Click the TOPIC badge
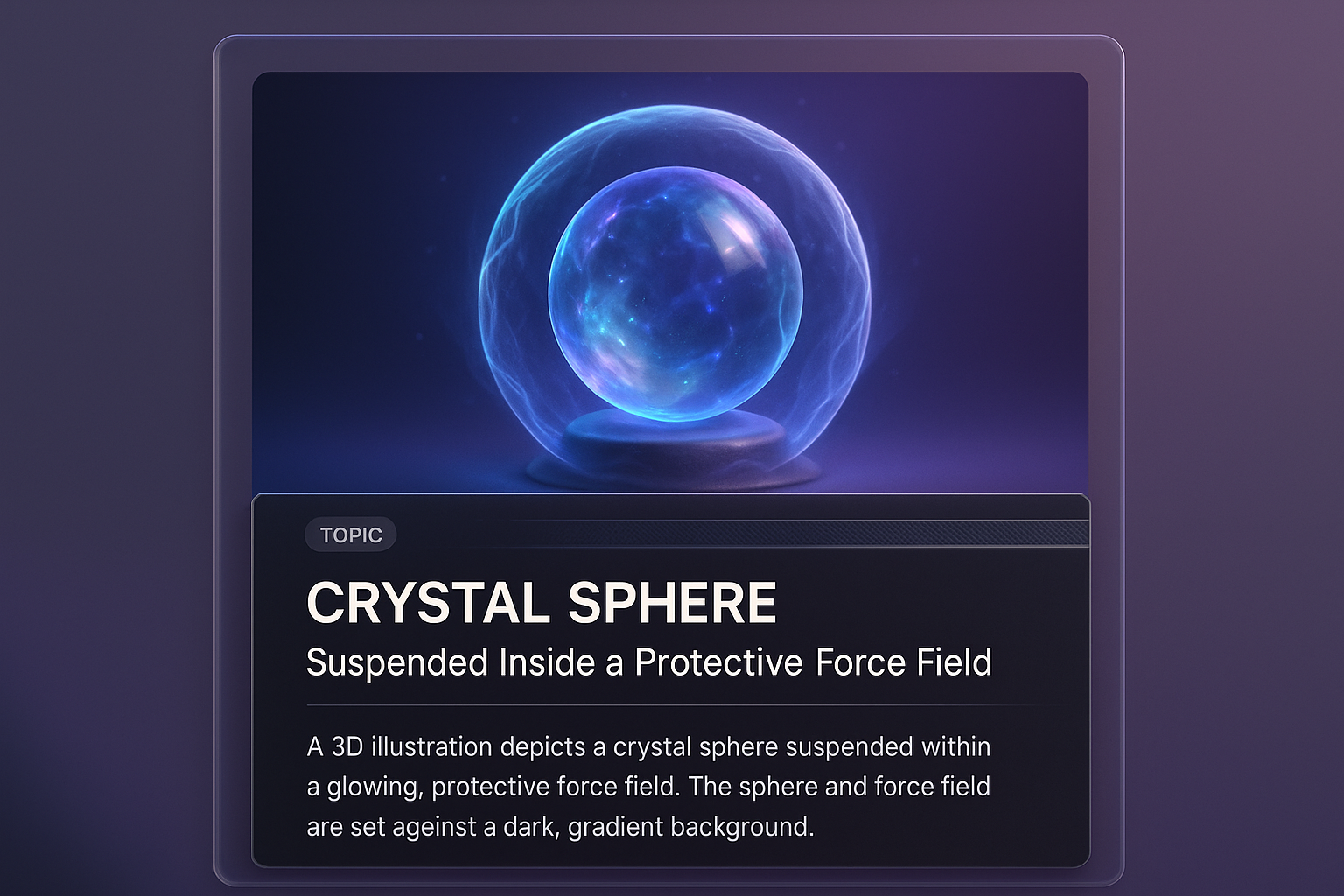This screenshot has height=896, width=1344. pyautogui.click(x=350, y=535)
